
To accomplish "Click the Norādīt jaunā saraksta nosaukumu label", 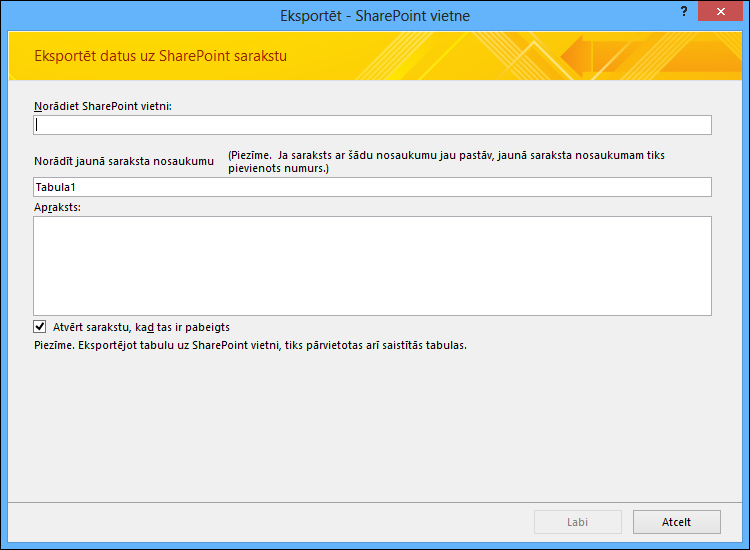I will pyautogui.click(x=124, y=161).
